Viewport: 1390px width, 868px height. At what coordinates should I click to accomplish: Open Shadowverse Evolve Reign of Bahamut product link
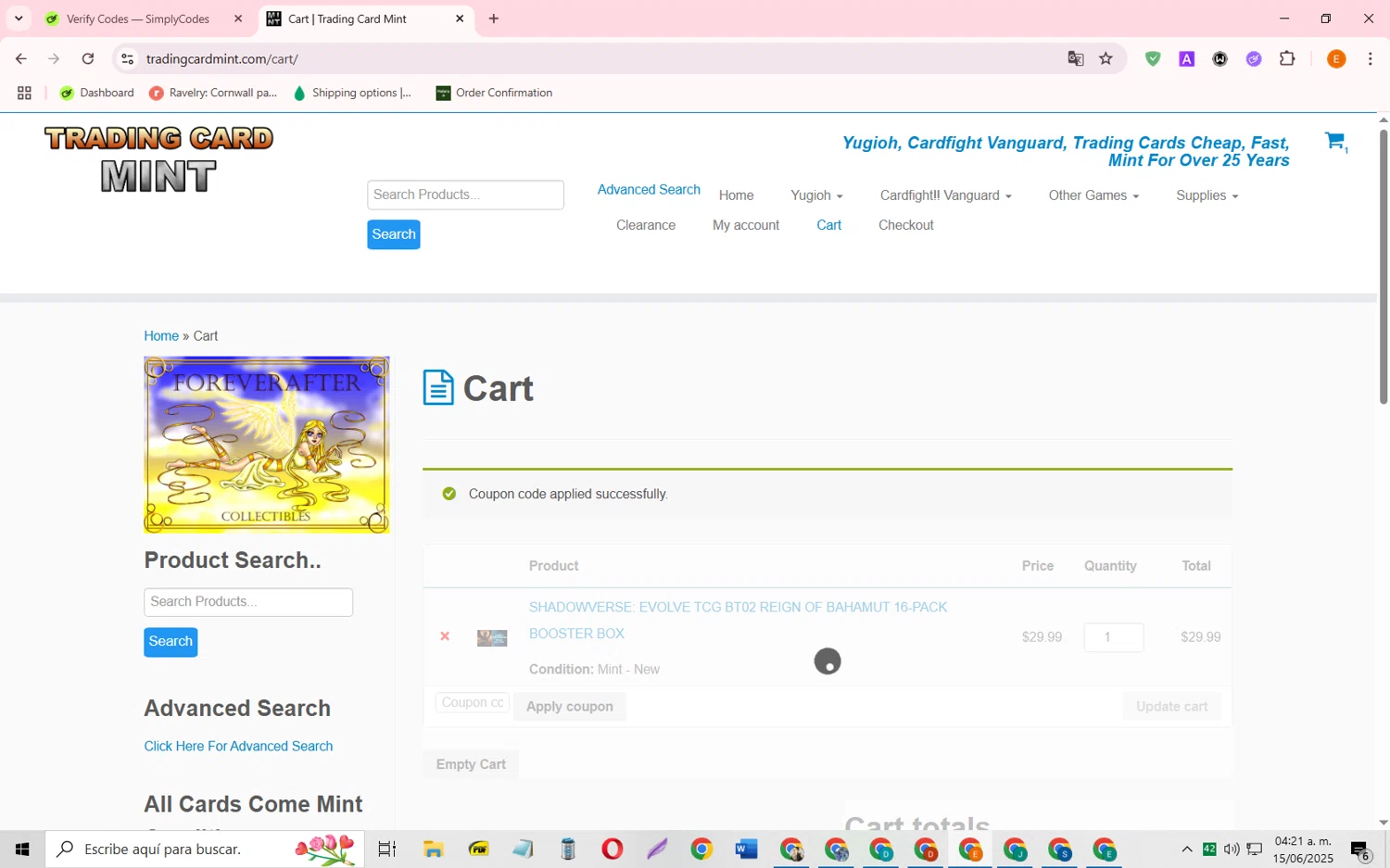738,621
